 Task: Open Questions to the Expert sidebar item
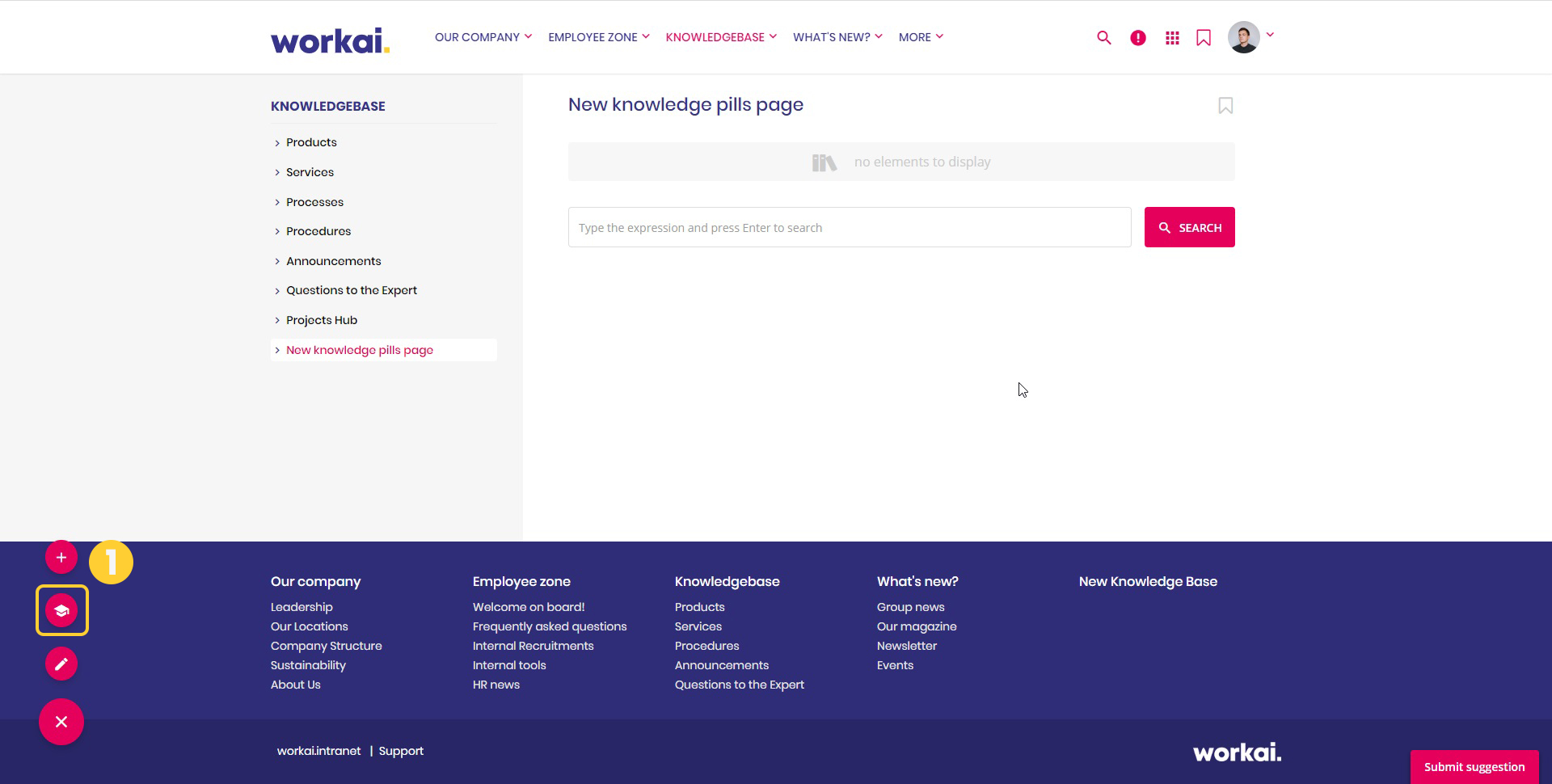(352, 290)
